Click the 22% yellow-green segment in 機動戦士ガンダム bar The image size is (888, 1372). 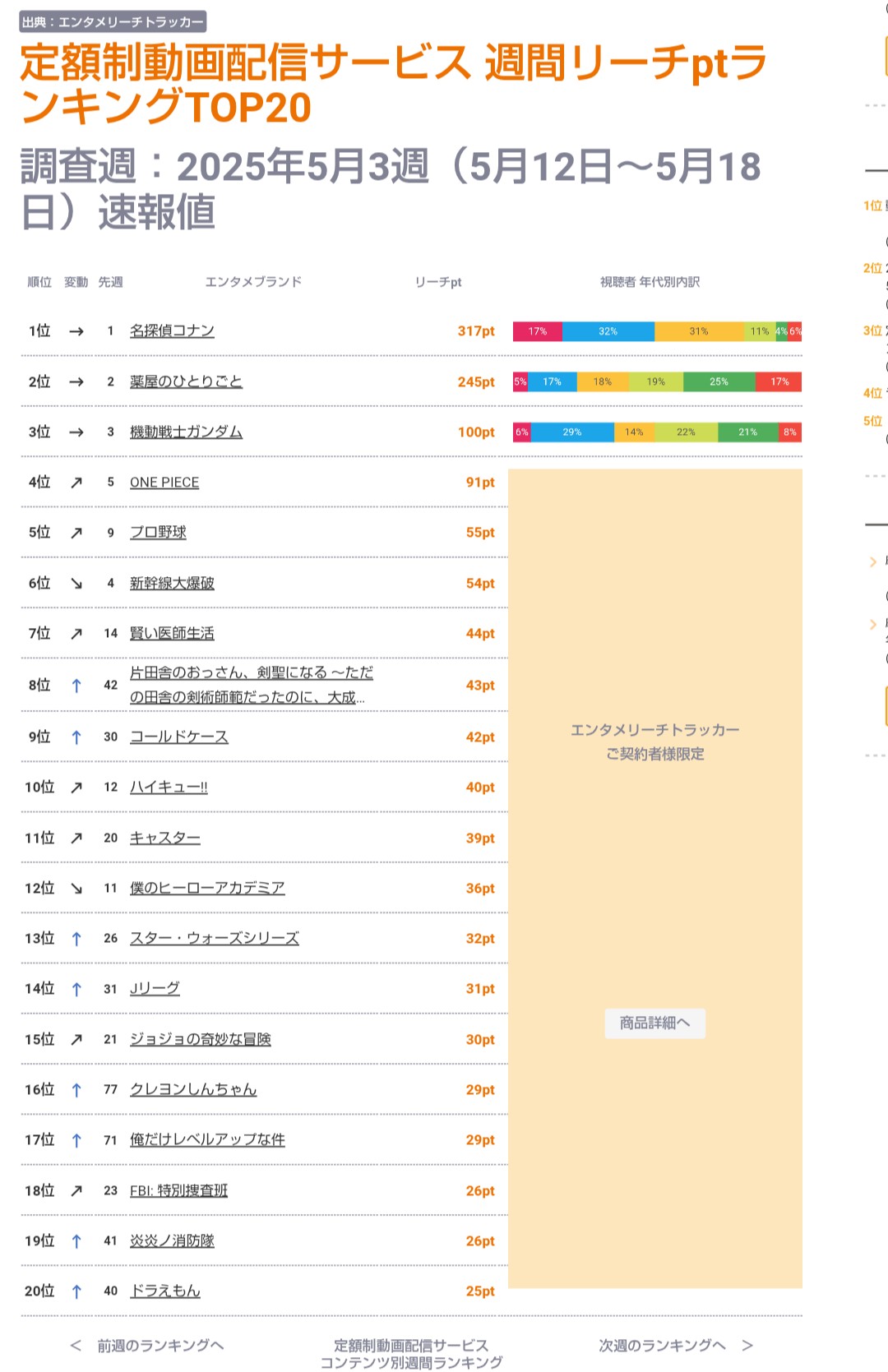[x=686, y=432]
